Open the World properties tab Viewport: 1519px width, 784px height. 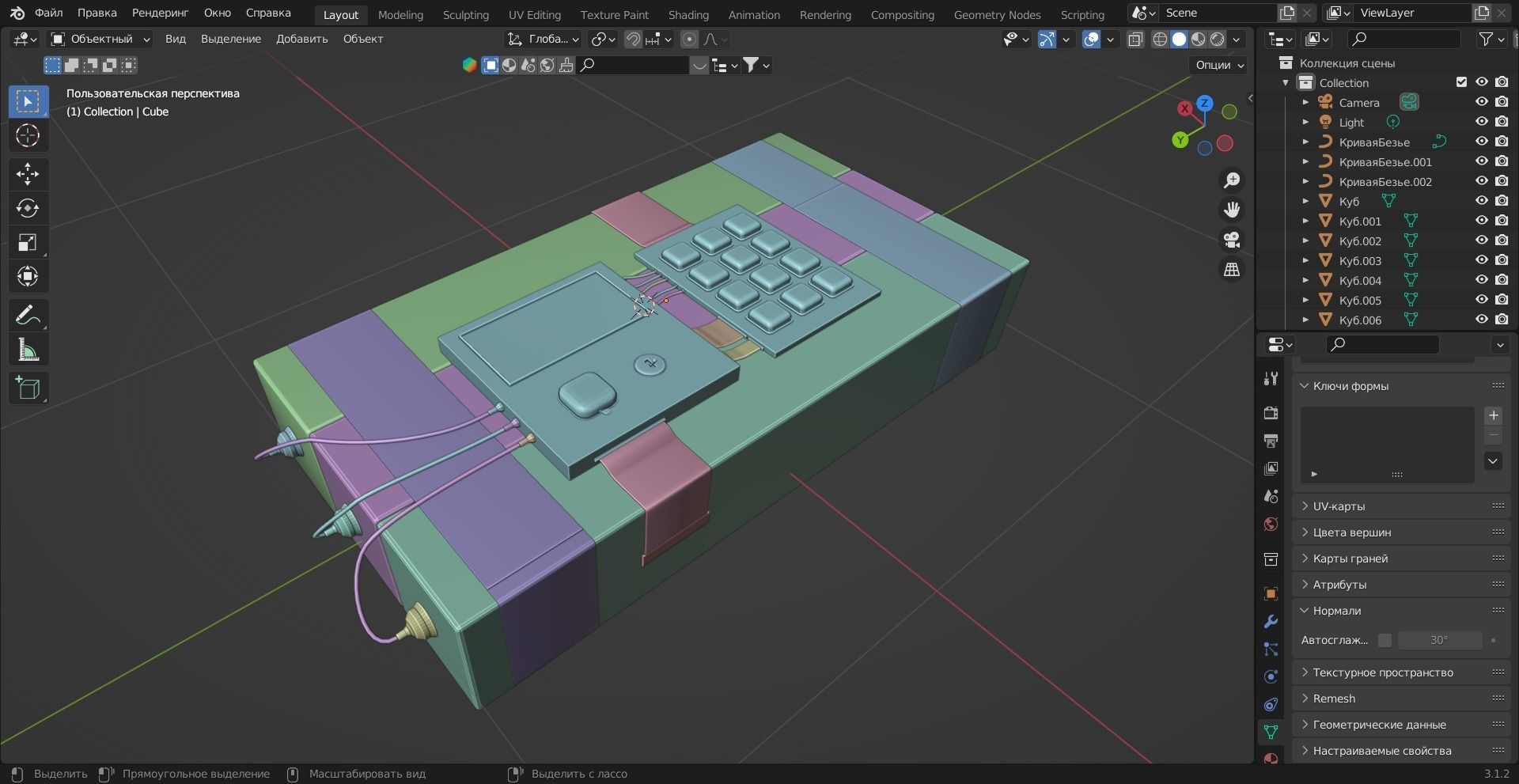[1271, 524]
